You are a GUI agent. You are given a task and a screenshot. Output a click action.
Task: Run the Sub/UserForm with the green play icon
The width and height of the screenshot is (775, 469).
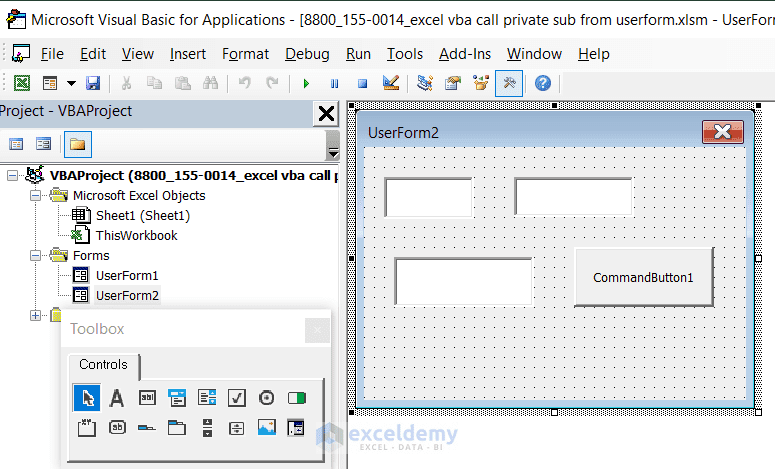306,84
